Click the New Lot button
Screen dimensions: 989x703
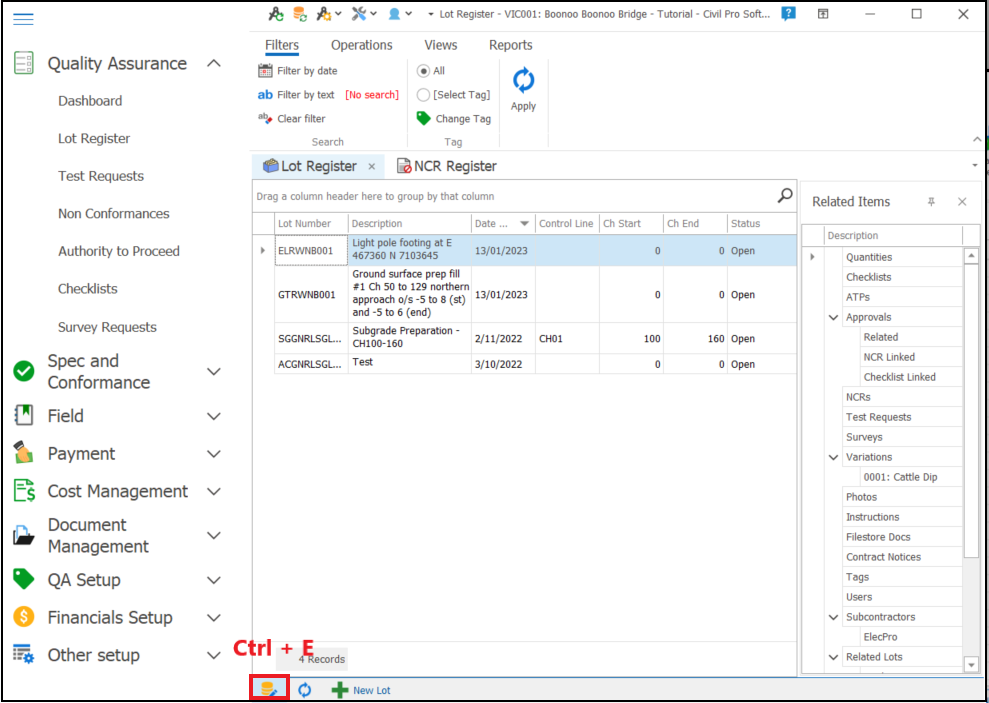pyautogui.click(x=364, y=689)
